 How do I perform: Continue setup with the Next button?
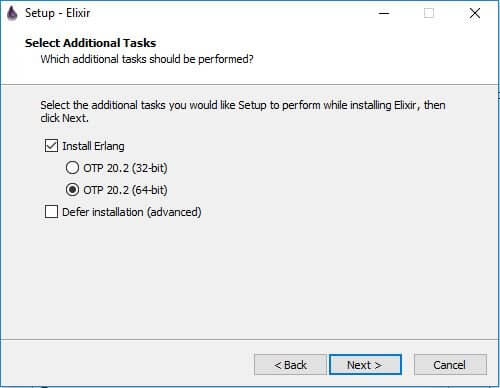tap(365, 365)
